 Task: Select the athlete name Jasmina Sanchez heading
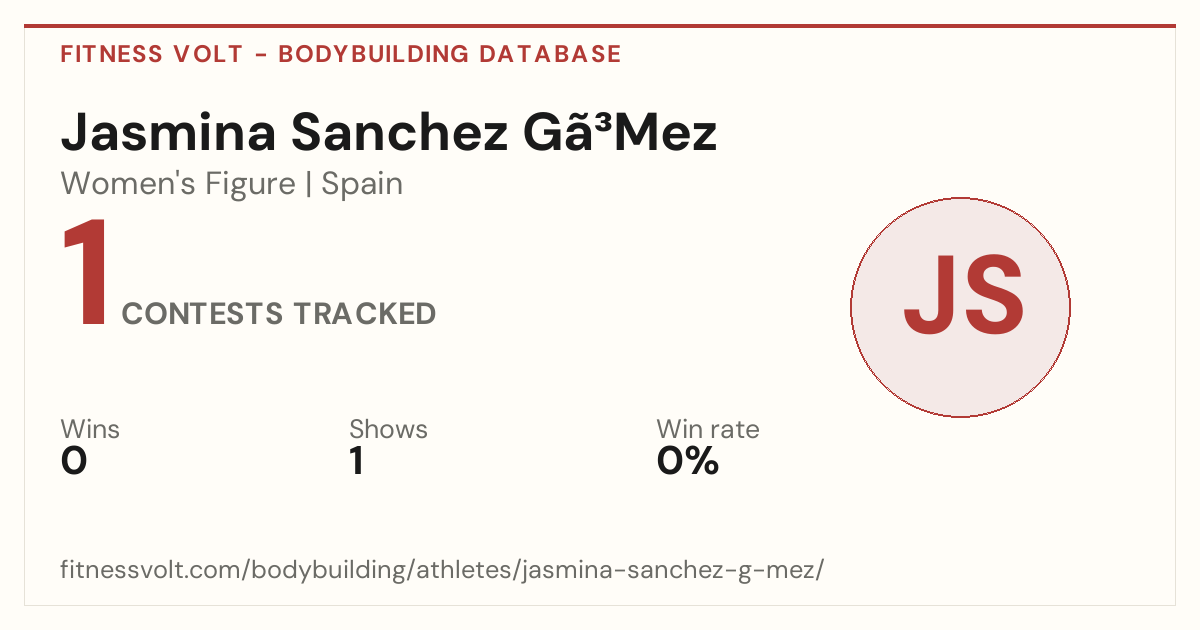click(389, 133)
